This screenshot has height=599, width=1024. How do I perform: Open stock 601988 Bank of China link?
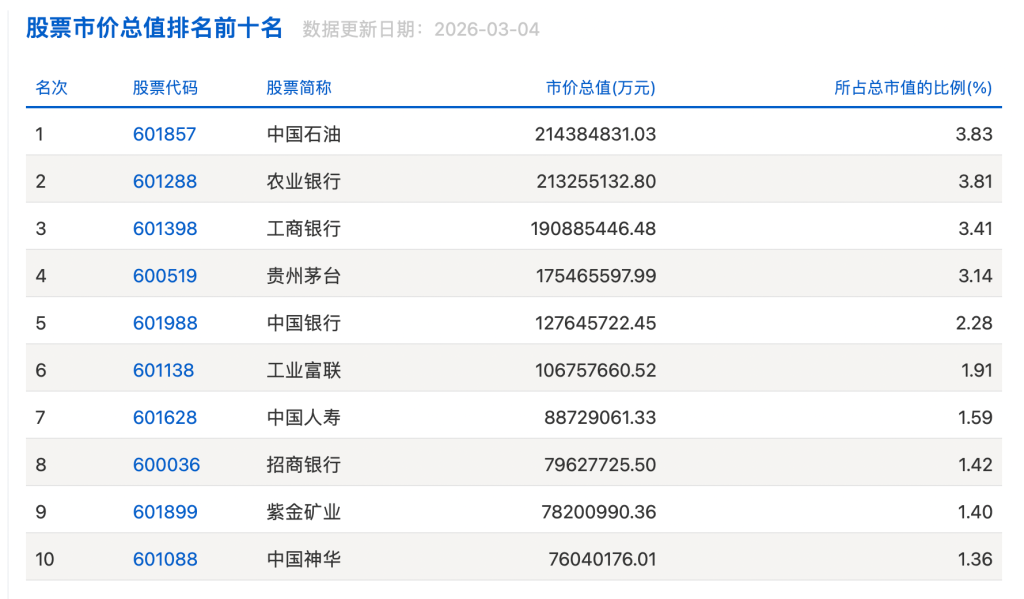165,321
